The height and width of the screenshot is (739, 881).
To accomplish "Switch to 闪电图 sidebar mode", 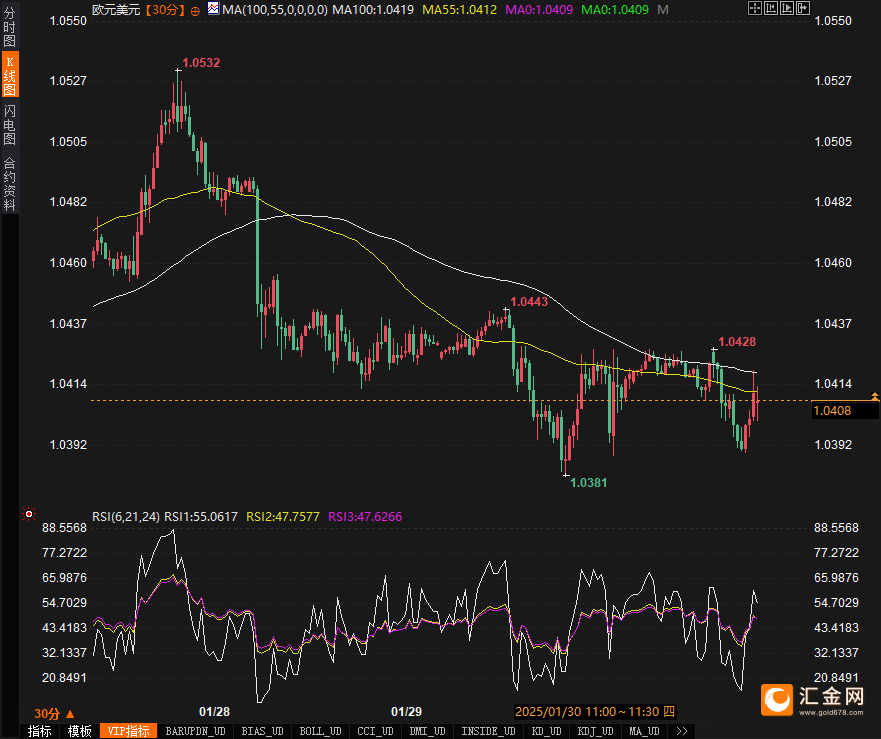I will pyautogui.click(x=10, y=124).
